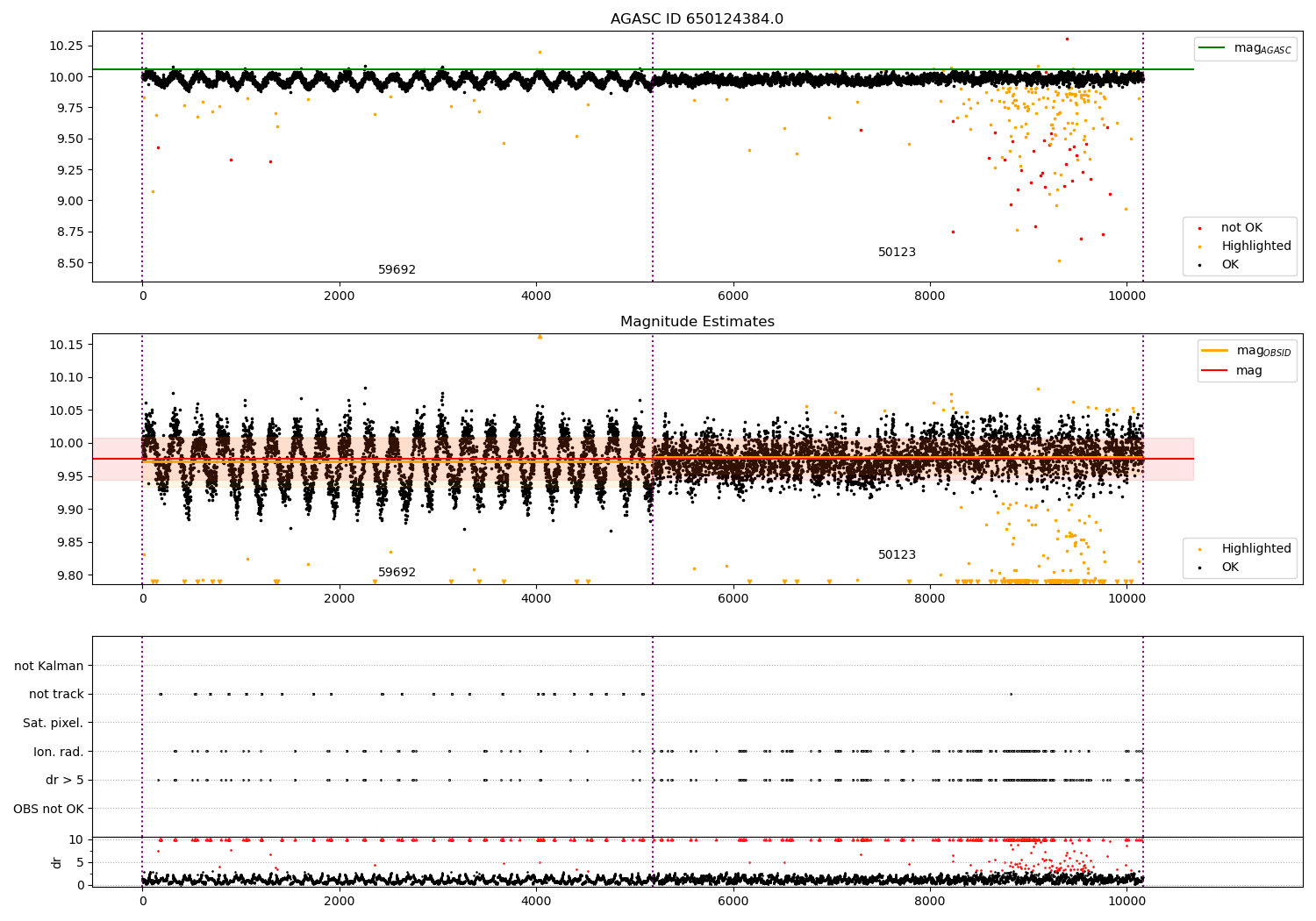Click x-tick "2000" under the top plot
Screen dimensions: 1316x921
click(x=339, y=296)
